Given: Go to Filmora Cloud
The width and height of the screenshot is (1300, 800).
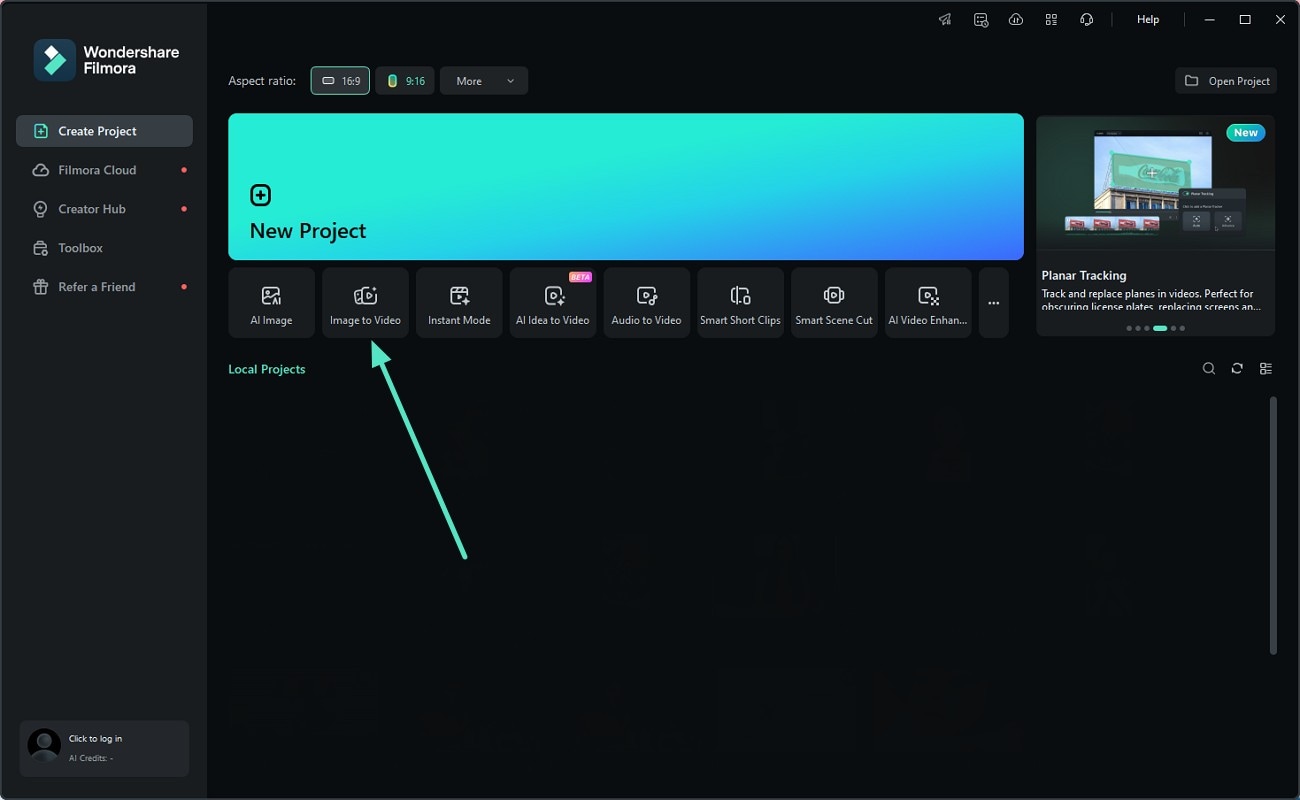Looking at the screenshot, I should pyautogui.click(x=104, y=170).
